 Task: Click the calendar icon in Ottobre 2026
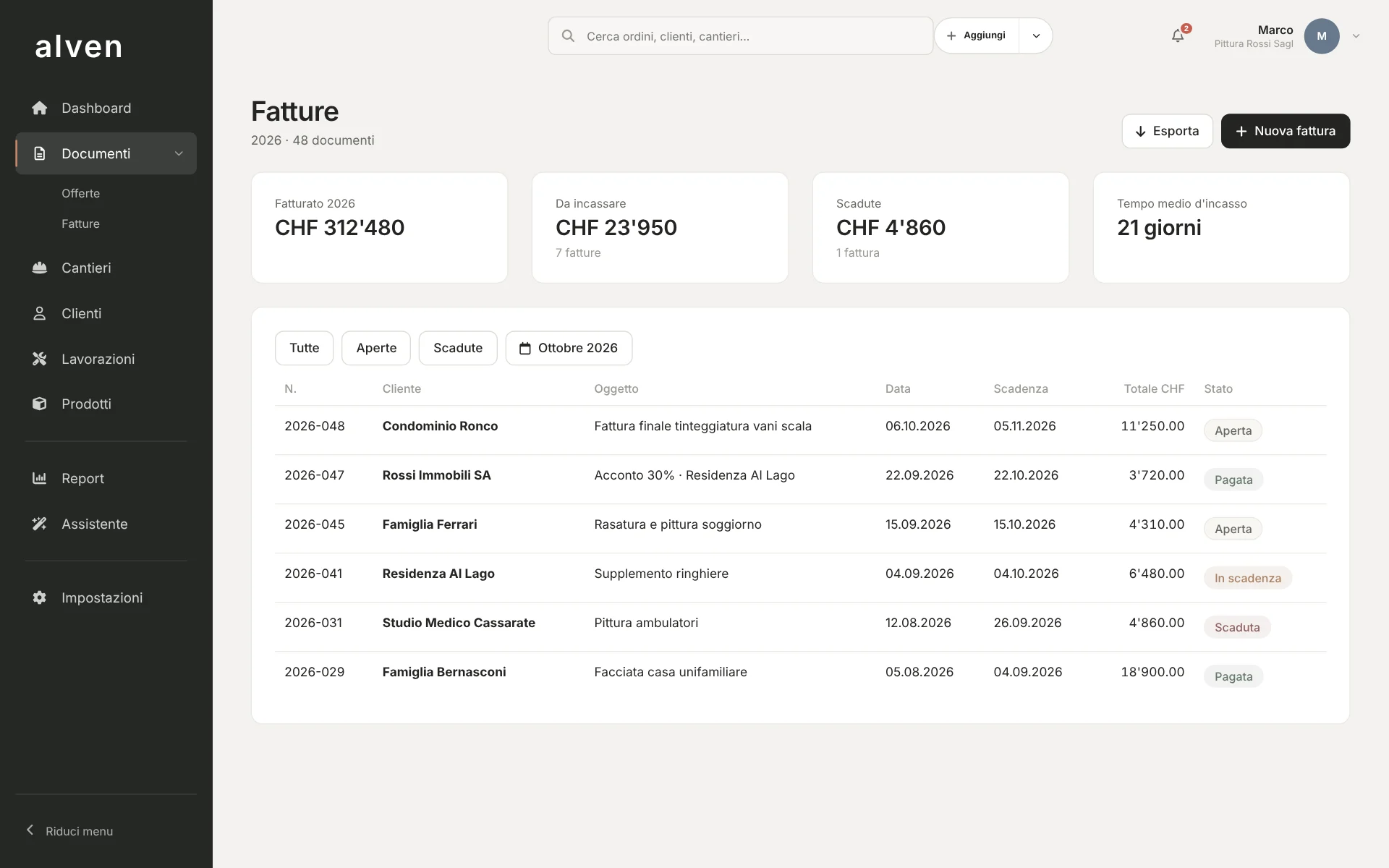[x=525, y=349]
